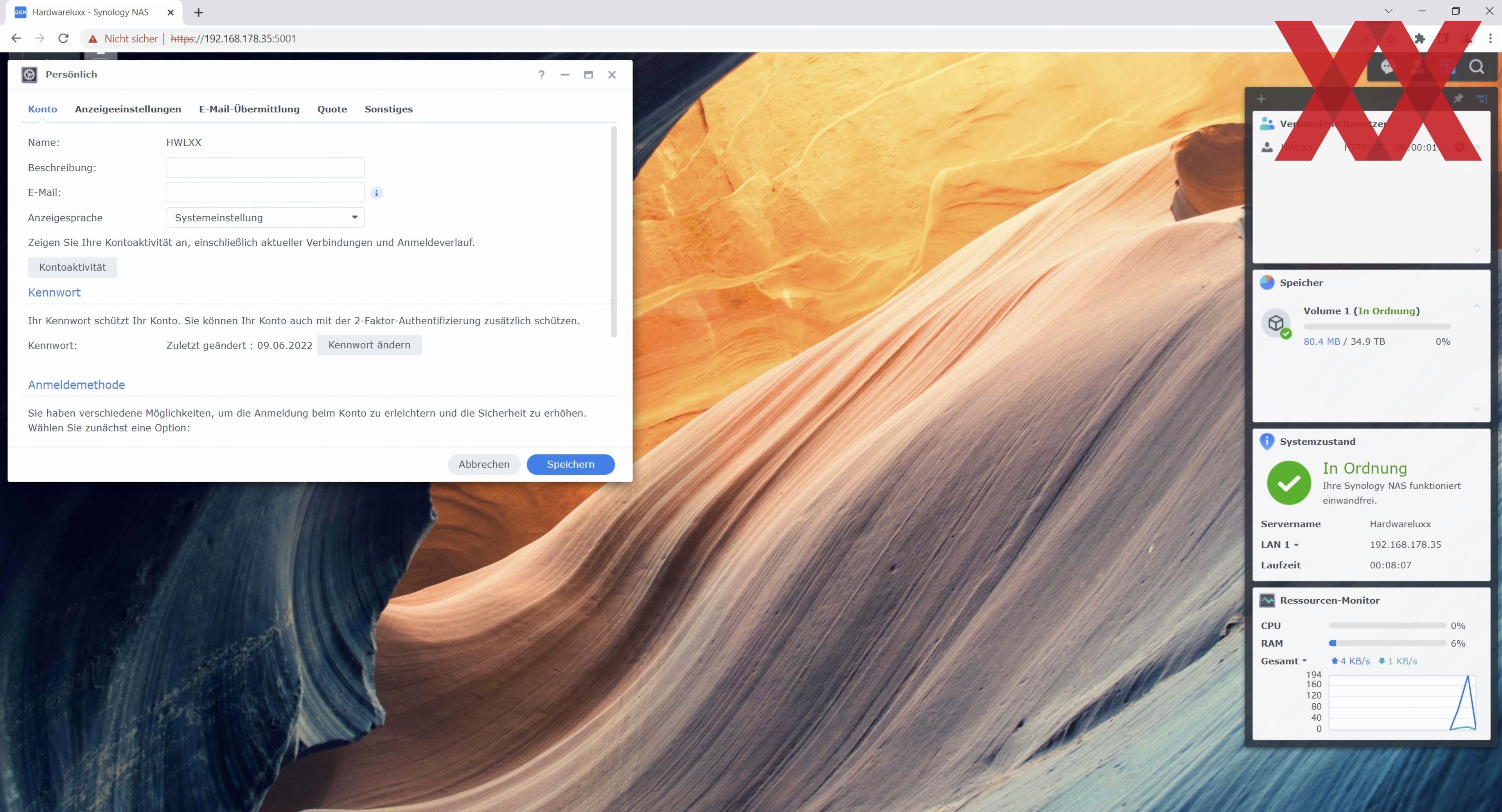The width and height of the screenshot is (1502, 812).
Task: Click the Persönlich dialog vertical scrollbar
Action: 613,232
